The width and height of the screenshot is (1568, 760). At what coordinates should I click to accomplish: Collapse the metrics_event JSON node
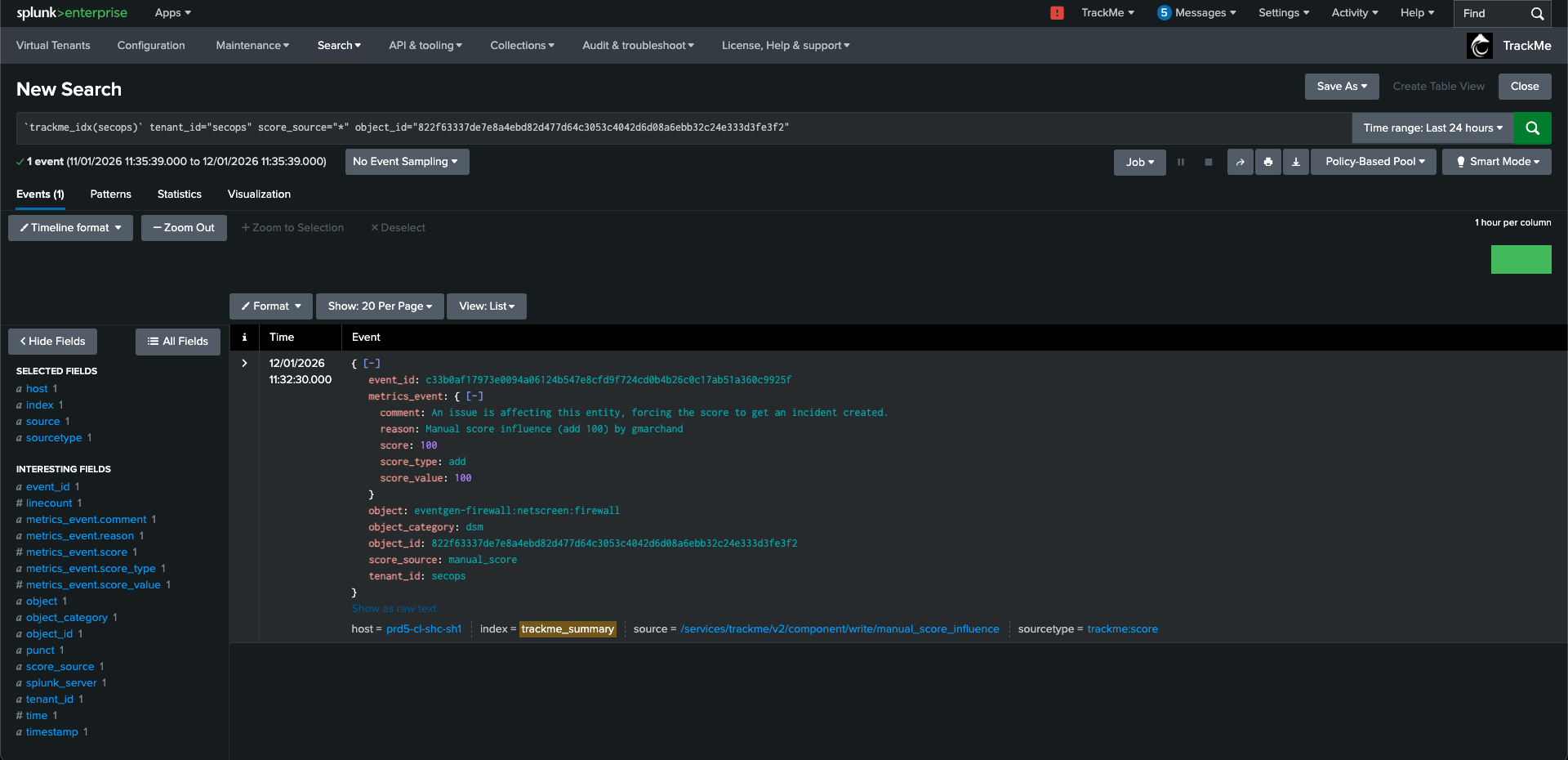[x=474, y=396]
